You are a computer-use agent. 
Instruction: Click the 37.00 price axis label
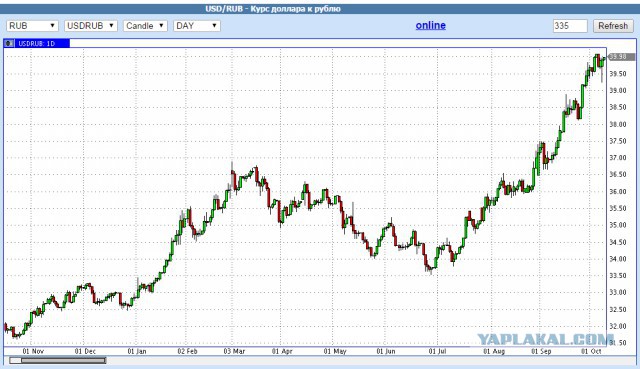pyautogui.click(x=618, y=158)
